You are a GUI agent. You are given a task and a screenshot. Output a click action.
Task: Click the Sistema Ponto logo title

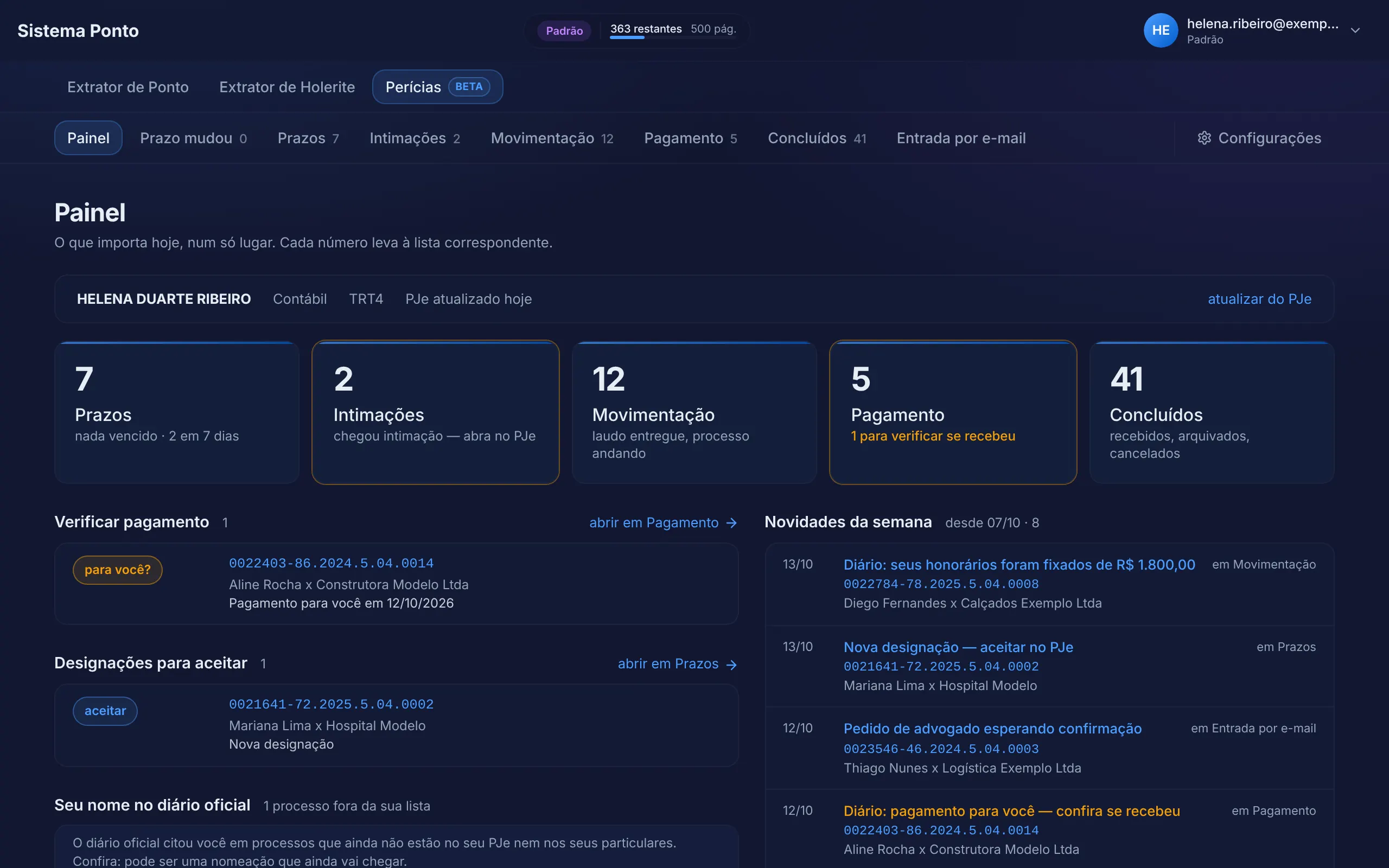[78, 30]
